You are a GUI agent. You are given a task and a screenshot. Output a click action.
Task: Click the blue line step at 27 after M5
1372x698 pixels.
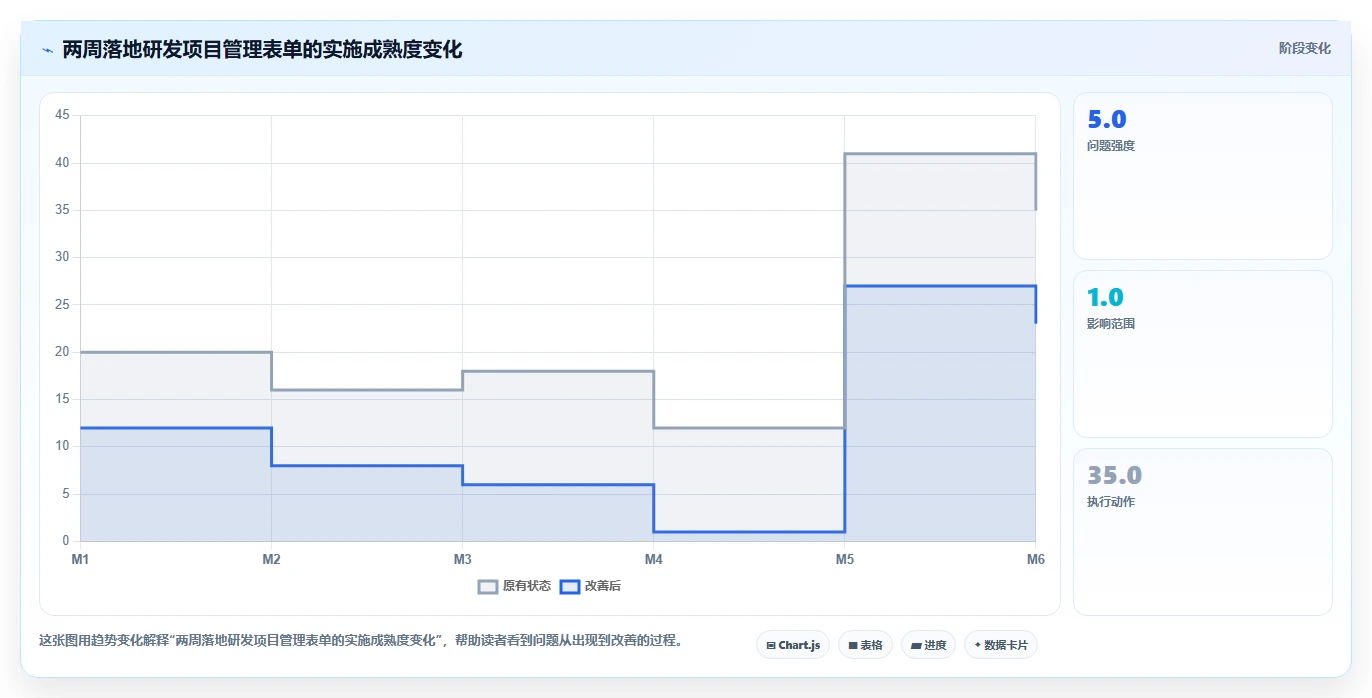940,286
